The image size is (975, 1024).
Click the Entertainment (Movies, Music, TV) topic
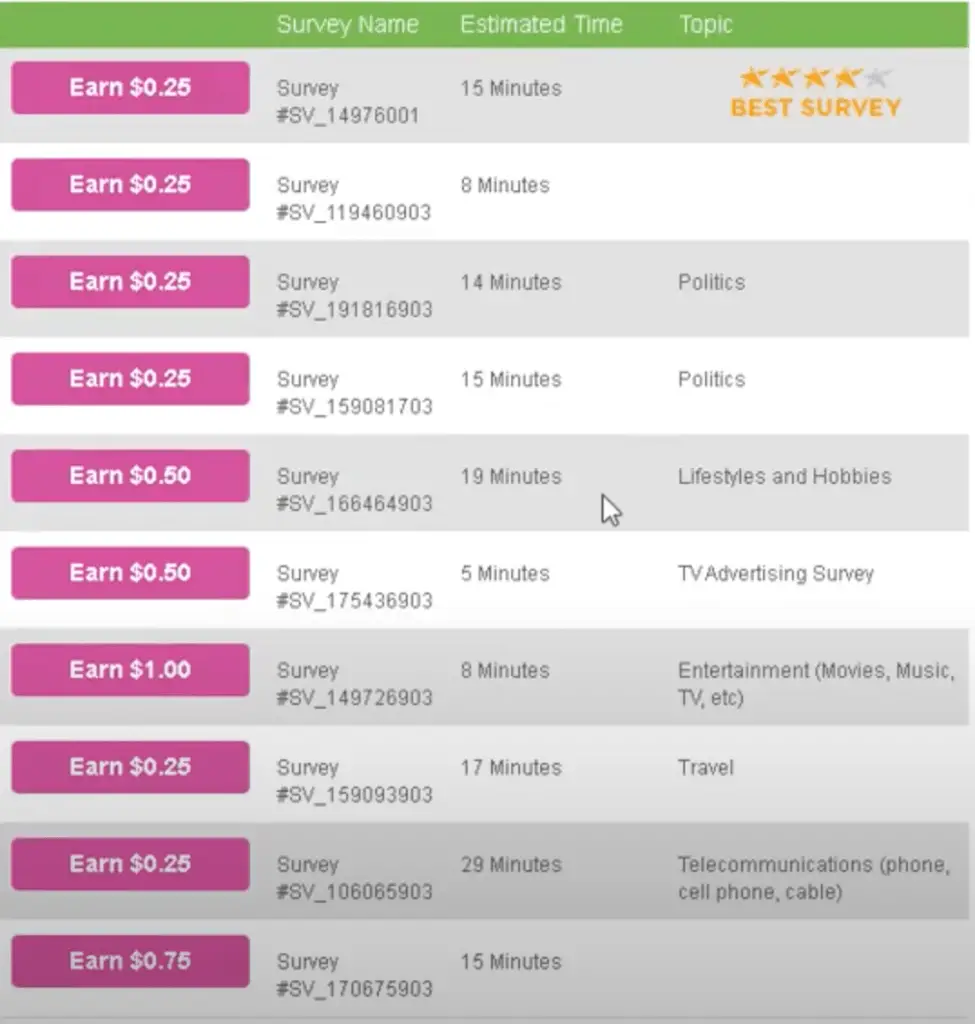pyautogui.click(x=816, y=684)
